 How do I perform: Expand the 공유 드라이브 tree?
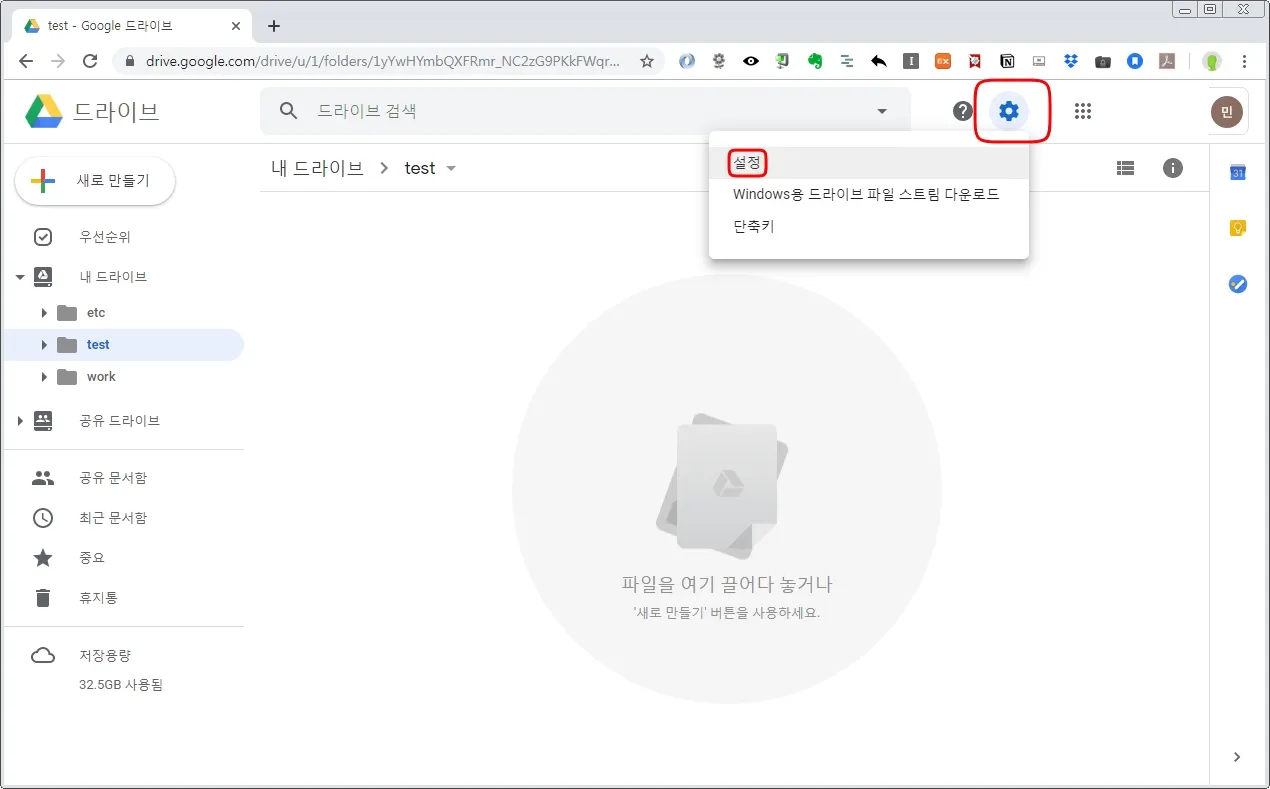click(x=20, y=421)
